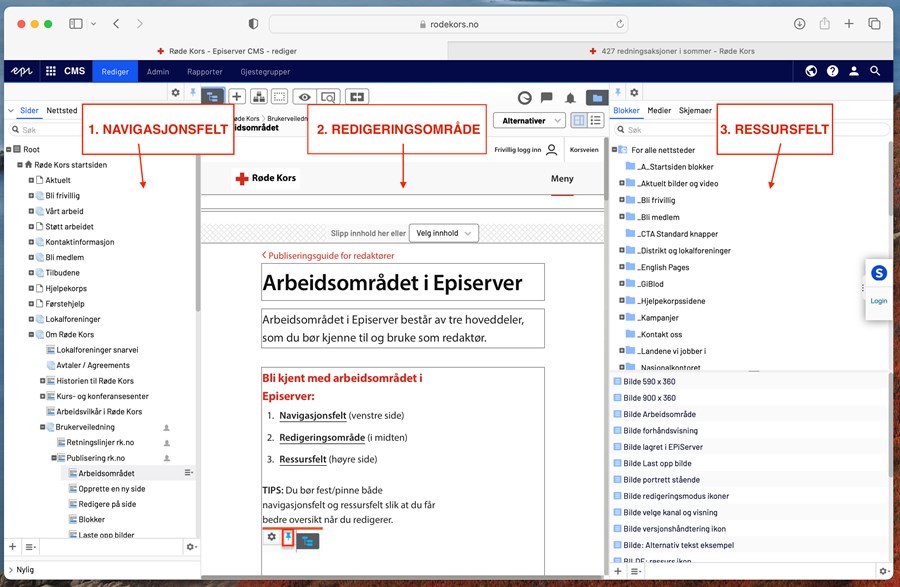Click the version history clock icon
900x587 pixels.
523,97
